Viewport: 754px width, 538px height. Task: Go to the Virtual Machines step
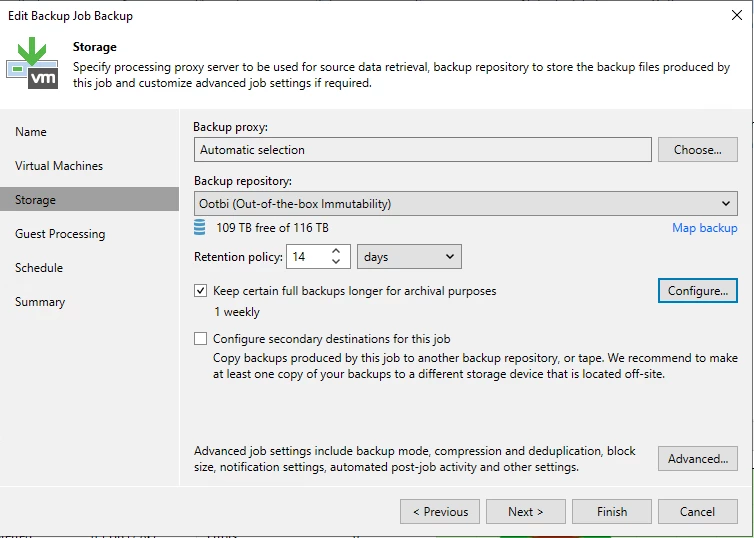(59, 165)
